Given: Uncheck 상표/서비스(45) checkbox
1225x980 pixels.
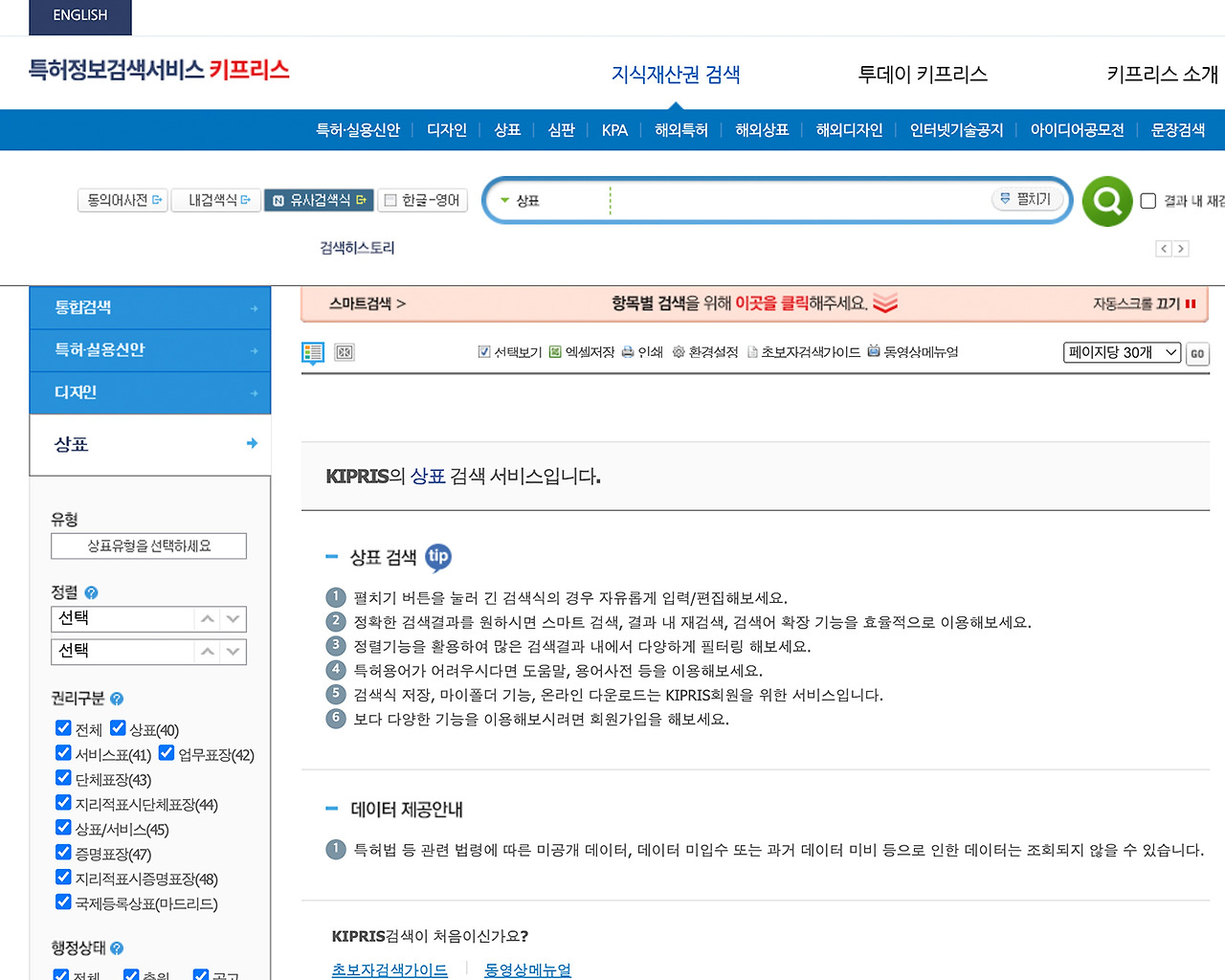Looking at the screenshot, I should pos(63,828).
